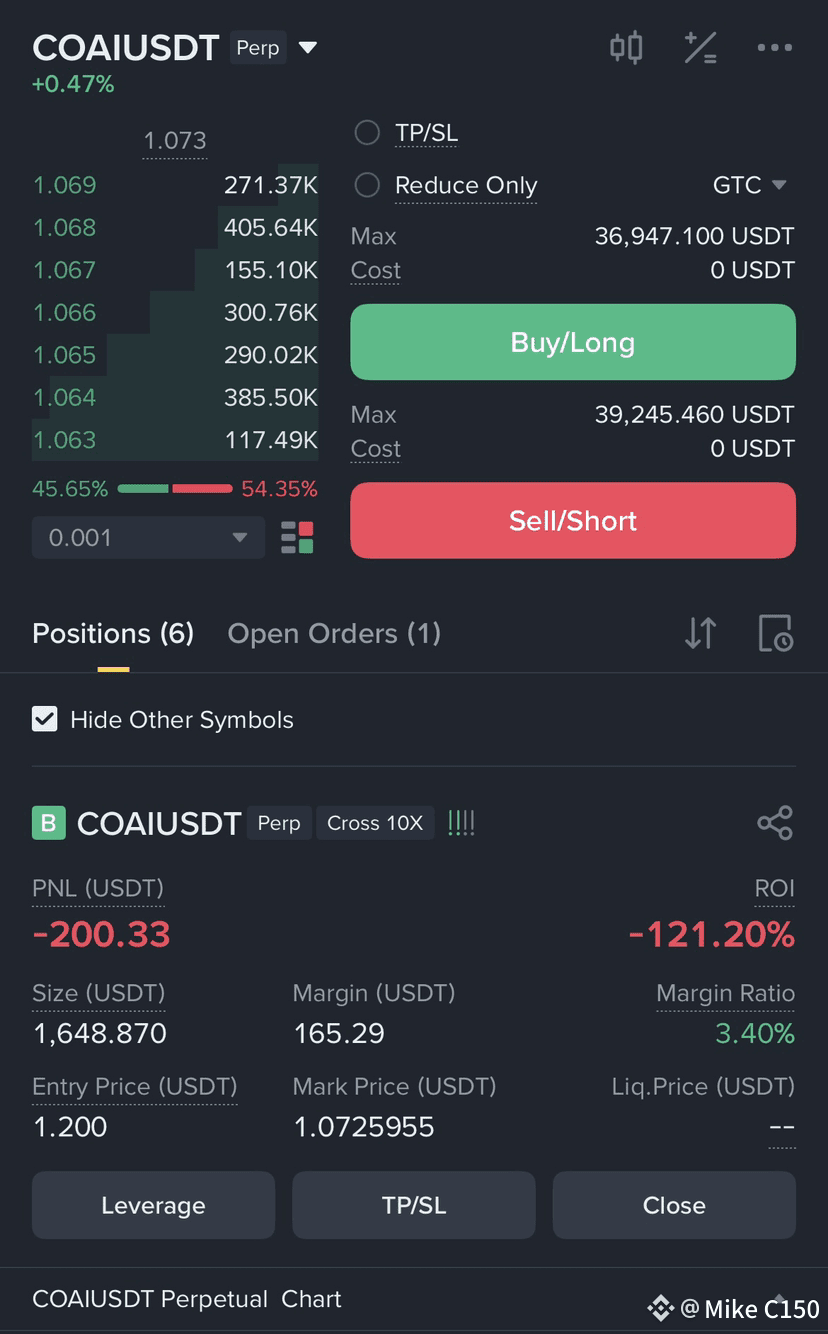
Task: Enable the TP/SL radio option
Action: click(367, 132)
